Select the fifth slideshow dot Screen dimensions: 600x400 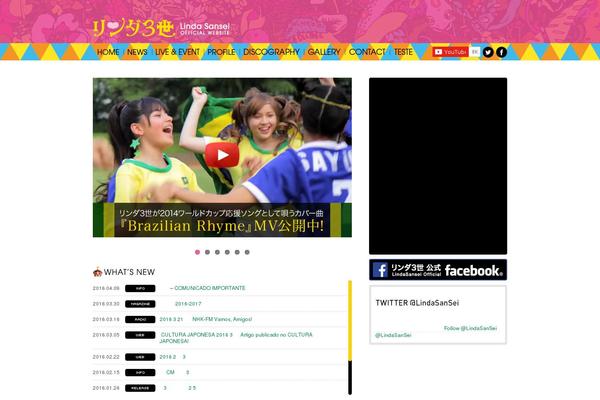tap(237, 252)
